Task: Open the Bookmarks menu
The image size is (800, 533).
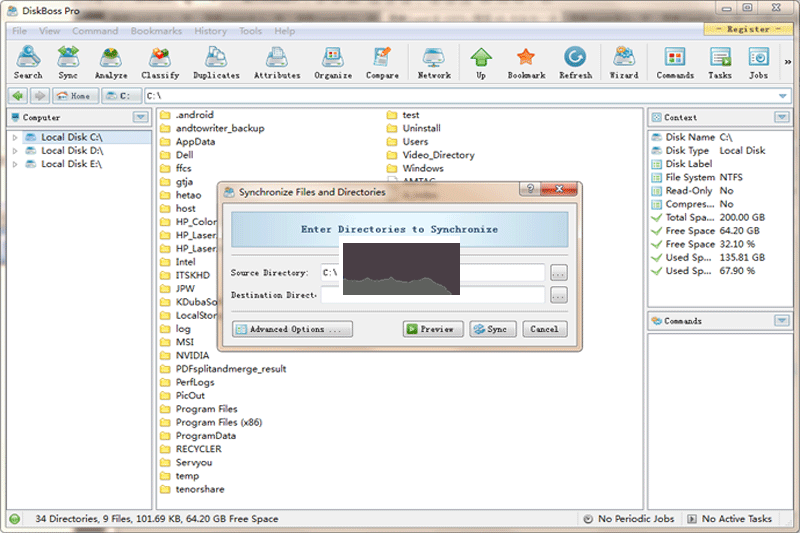Action: tap(156, 31)
